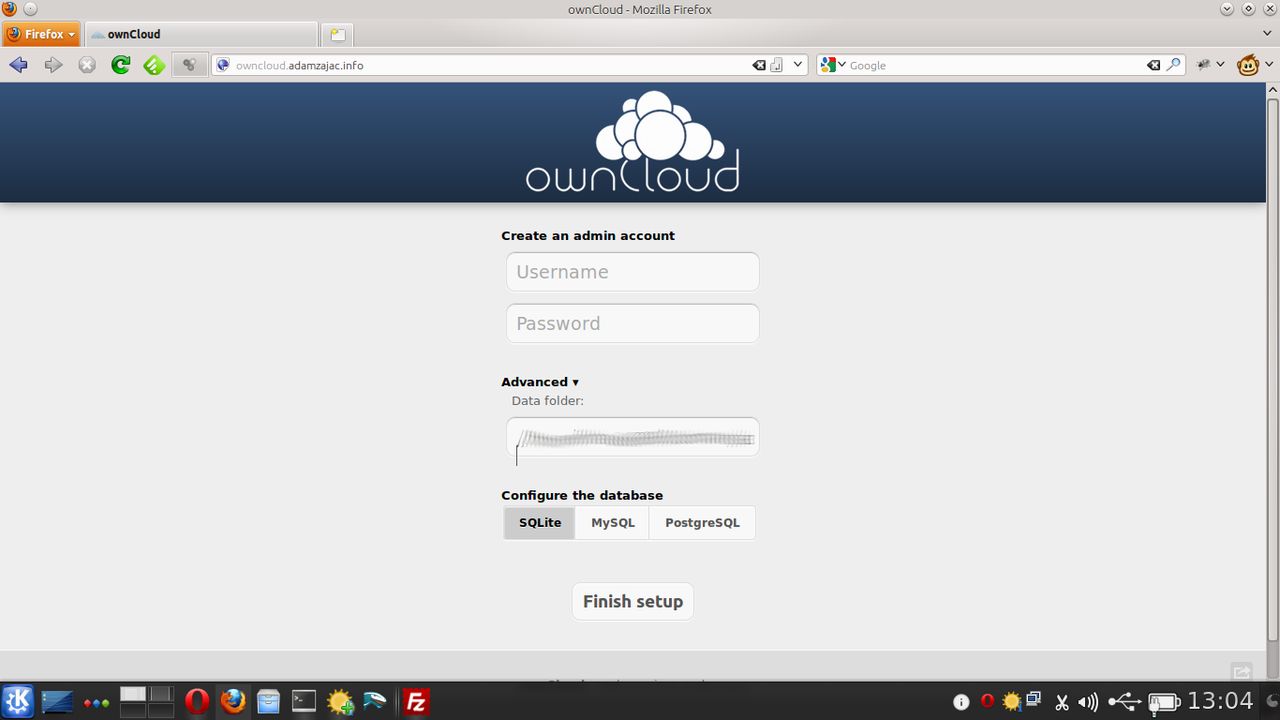Image resolution: width=1280 pixels, height=720 pixels.
Task: Click the Opera system tray icon
Action: click(987, 701)
